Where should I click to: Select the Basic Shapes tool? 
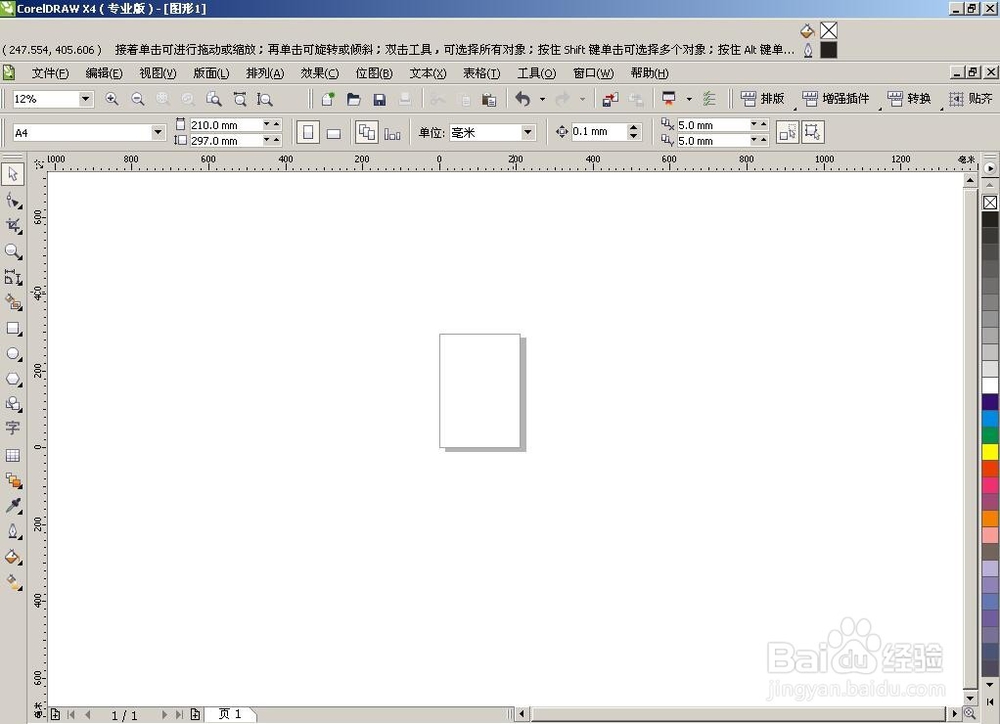pos(13,404)
